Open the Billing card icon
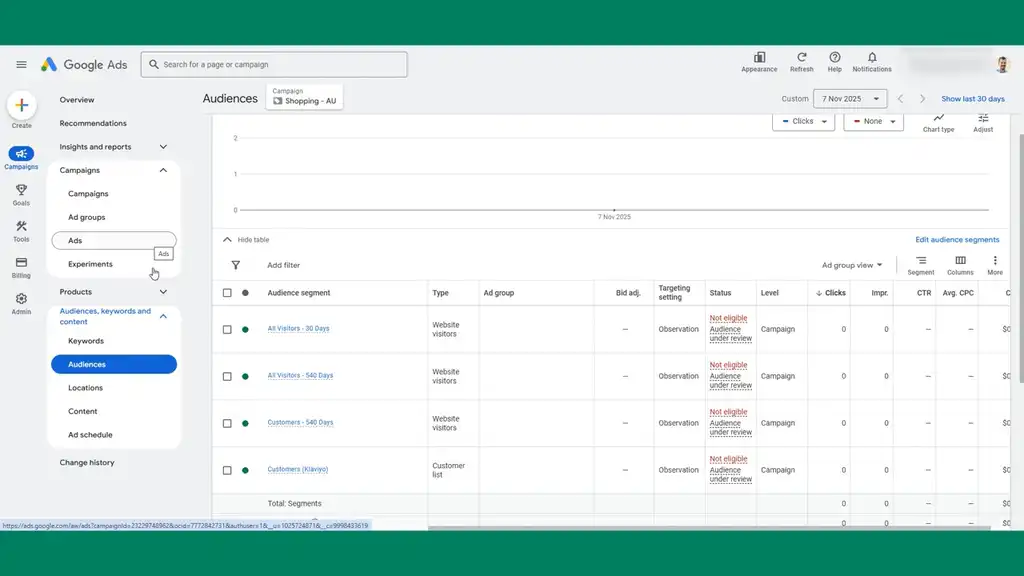 point(21,263)
